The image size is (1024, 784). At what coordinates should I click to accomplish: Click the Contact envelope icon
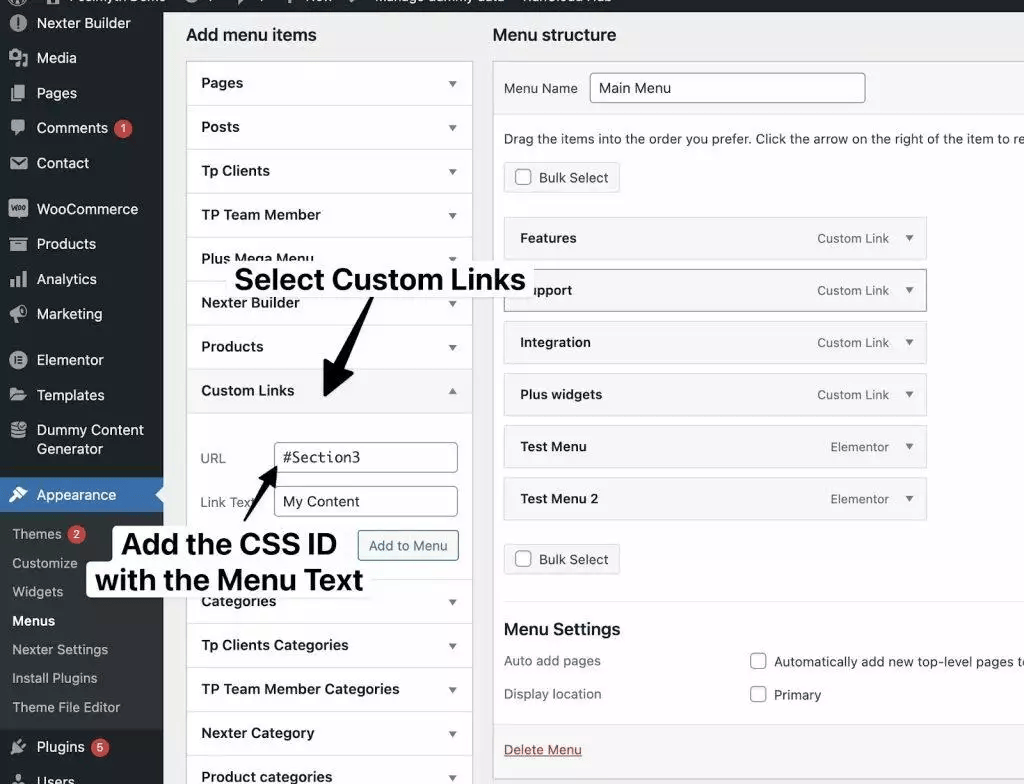click(18, 163)
